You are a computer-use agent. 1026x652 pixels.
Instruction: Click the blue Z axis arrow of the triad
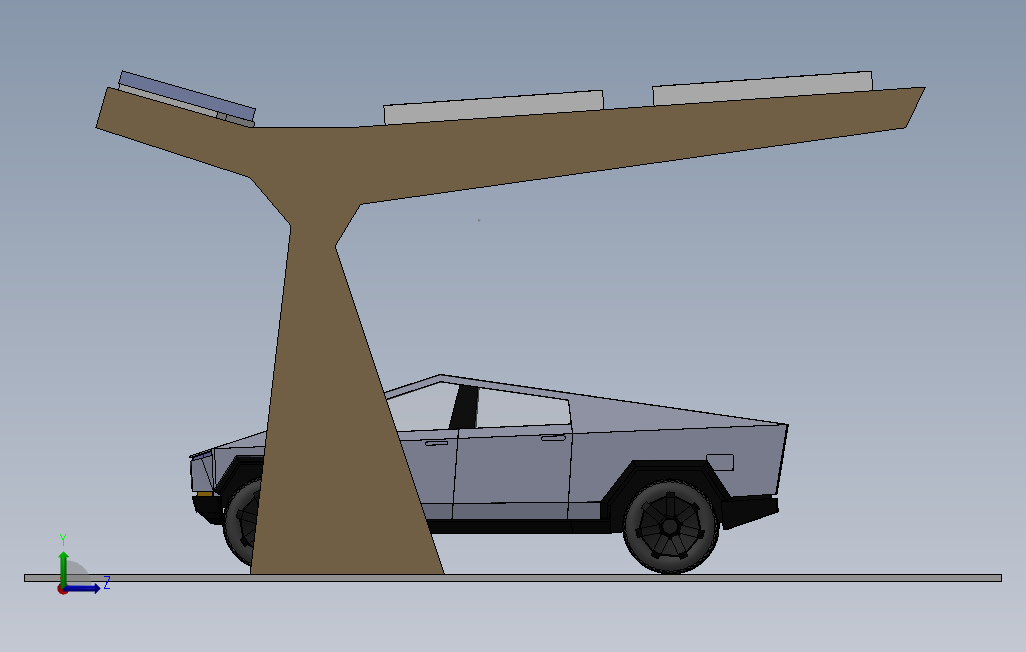click(x=84, y=589)
